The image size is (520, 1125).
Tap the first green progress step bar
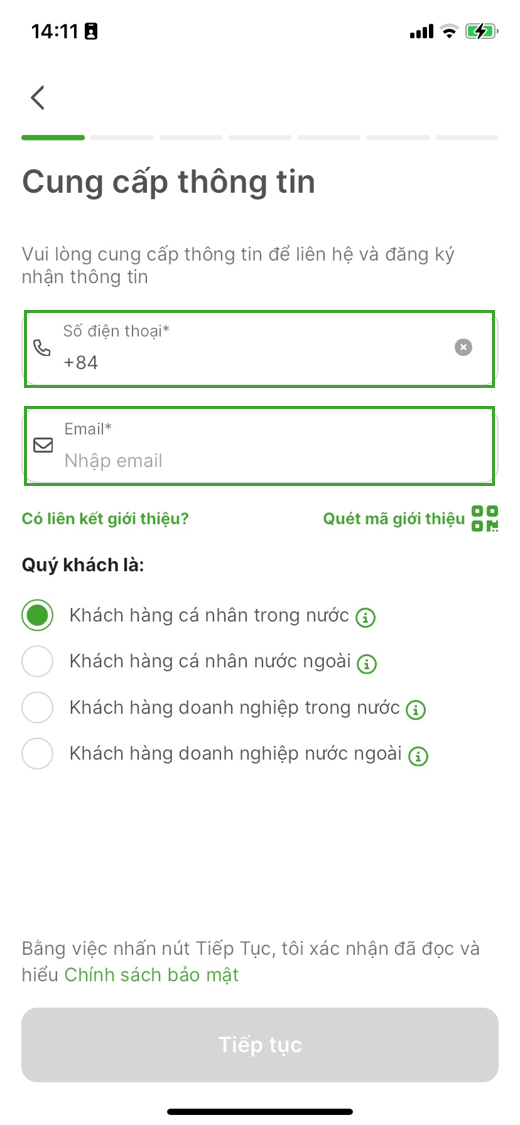tap(53, 136)
